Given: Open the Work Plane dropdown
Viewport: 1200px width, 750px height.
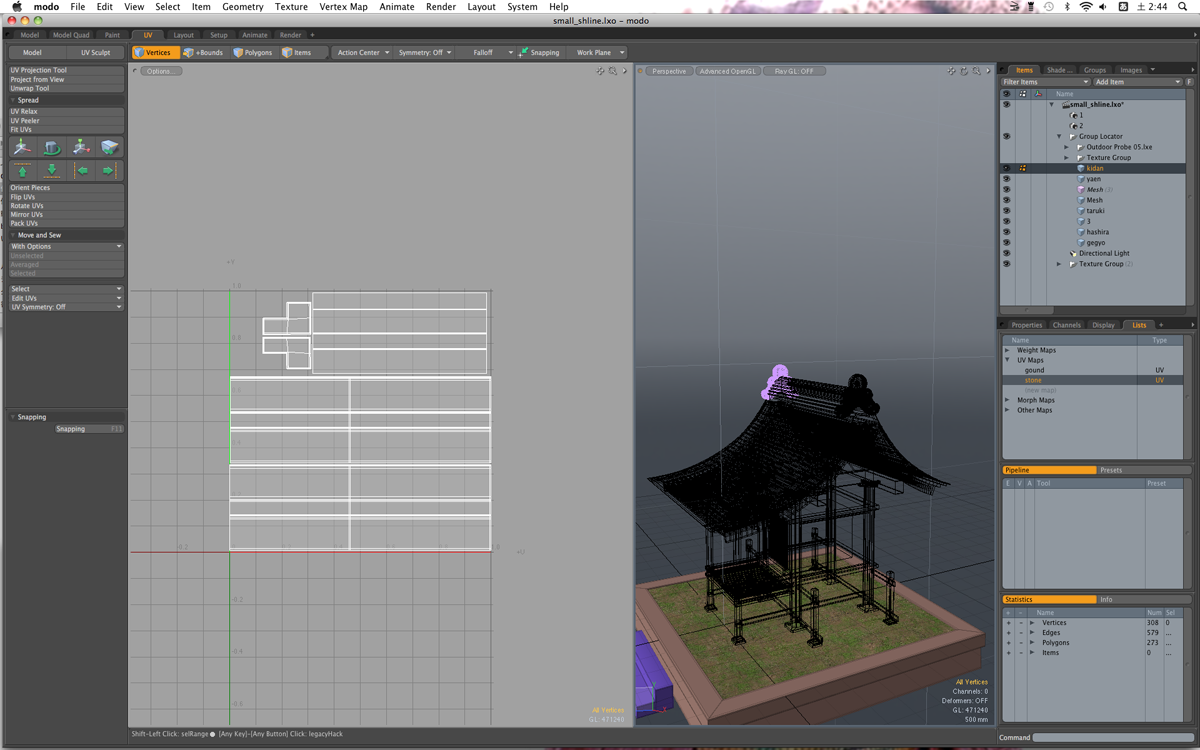Looking at the screenshot, I should pyautogui.click(x=598, y=52).
